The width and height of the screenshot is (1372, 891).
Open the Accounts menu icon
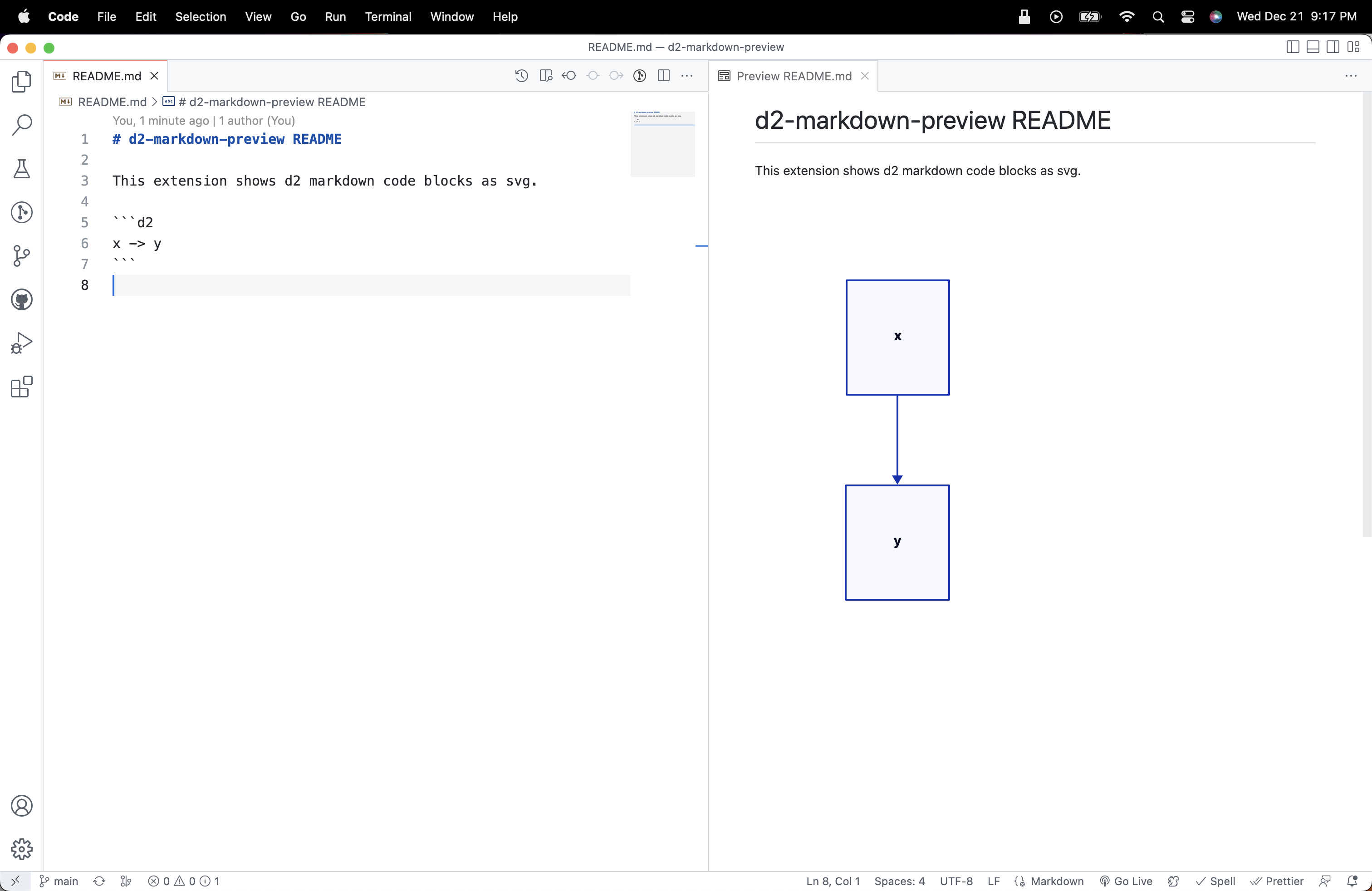(x=21, y=806)
